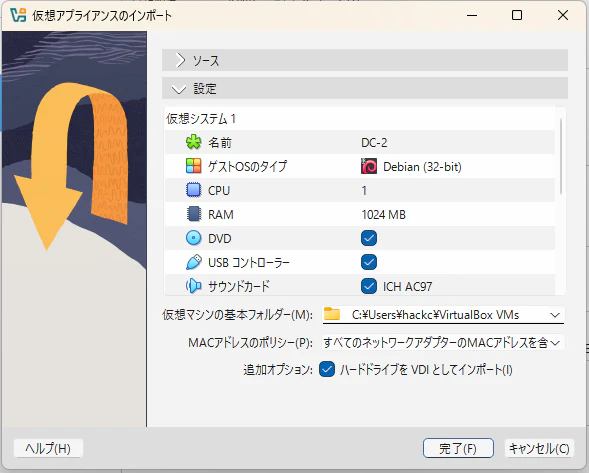Click the settings list vertical scrollbar

point(561,156)
